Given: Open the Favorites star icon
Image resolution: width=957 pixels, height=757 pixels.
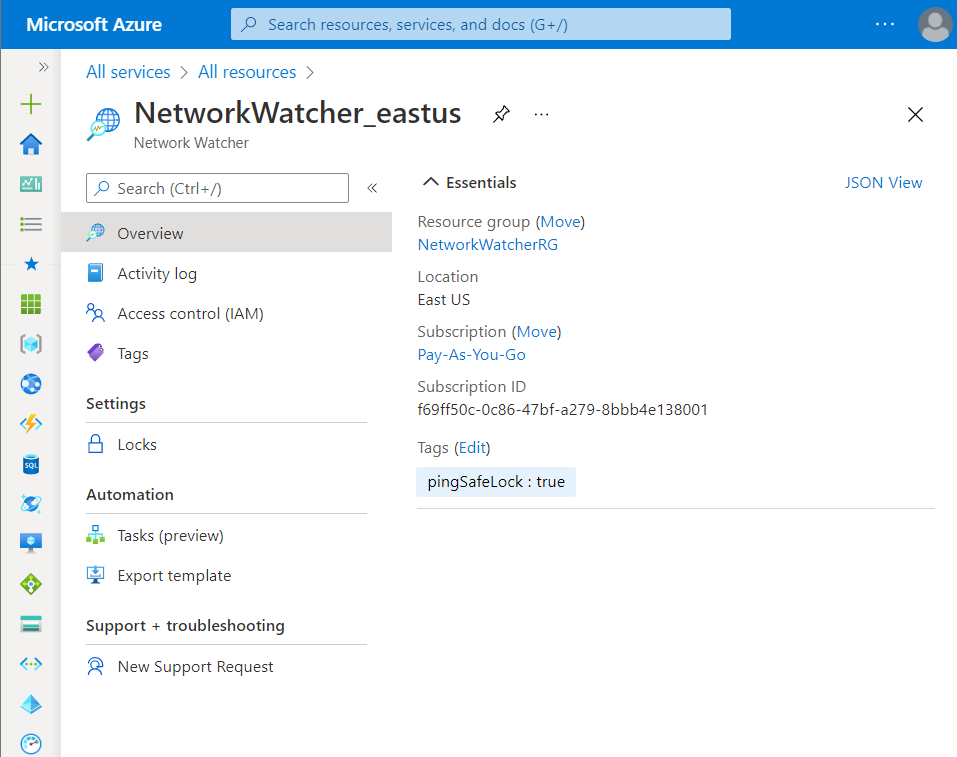Looking at the screenshot, I should click(x=31, y=264).
